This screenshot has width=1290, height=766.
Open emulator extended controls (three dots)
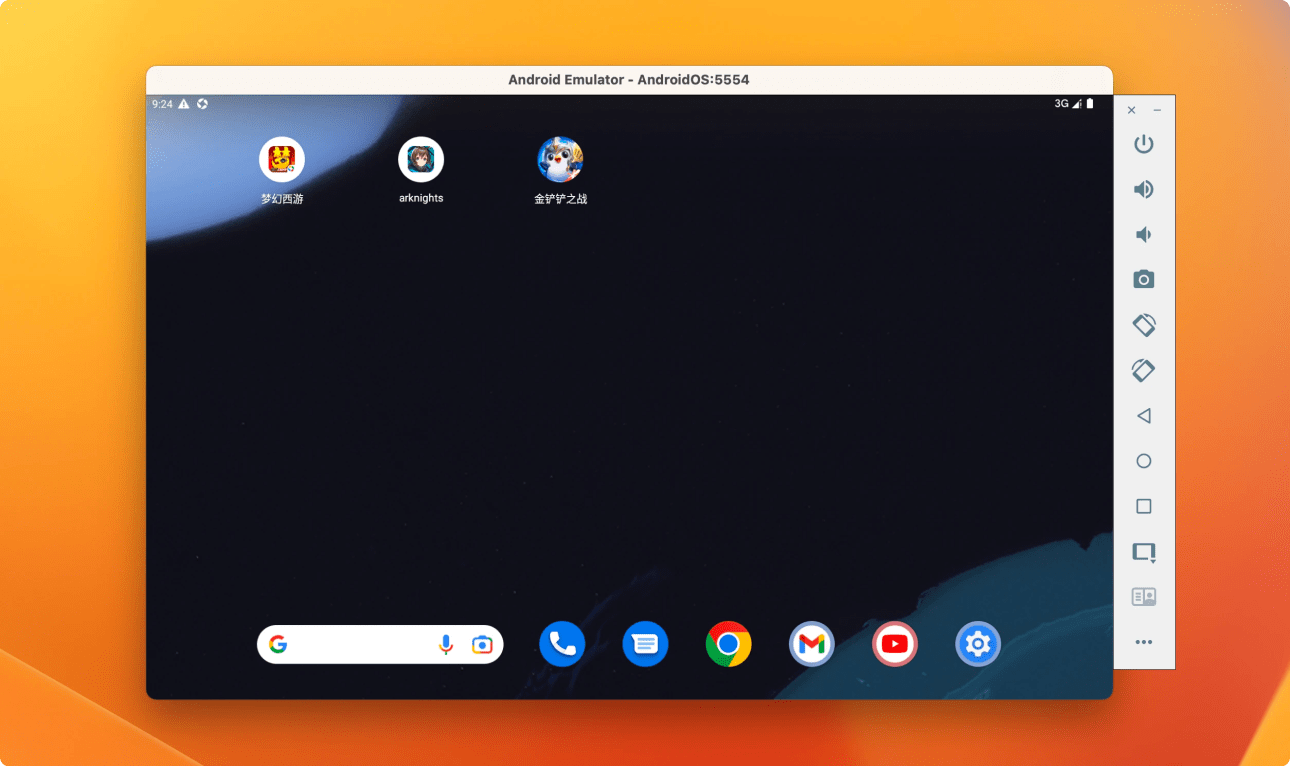tap(1144, 642)
